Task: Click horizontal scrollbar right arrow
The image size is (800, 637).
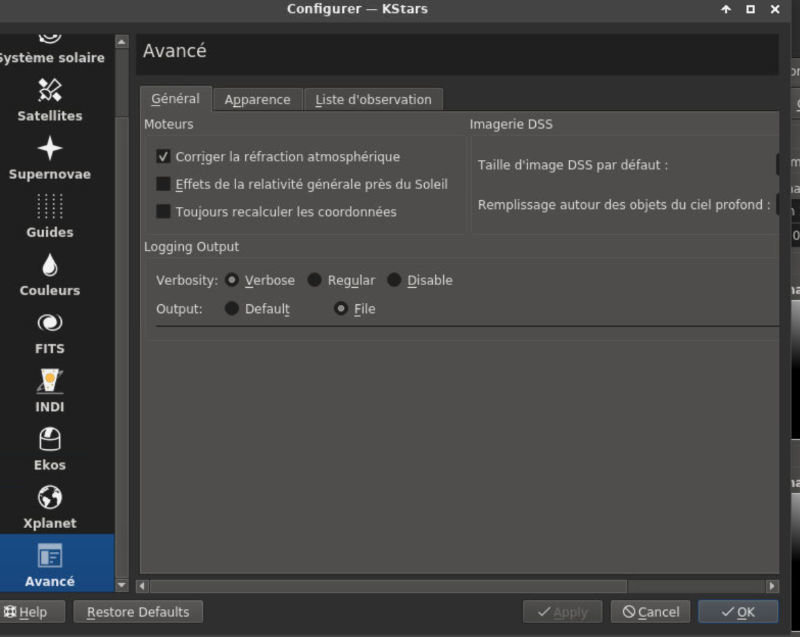Action: pyautogui.click(x=772, y=586)
